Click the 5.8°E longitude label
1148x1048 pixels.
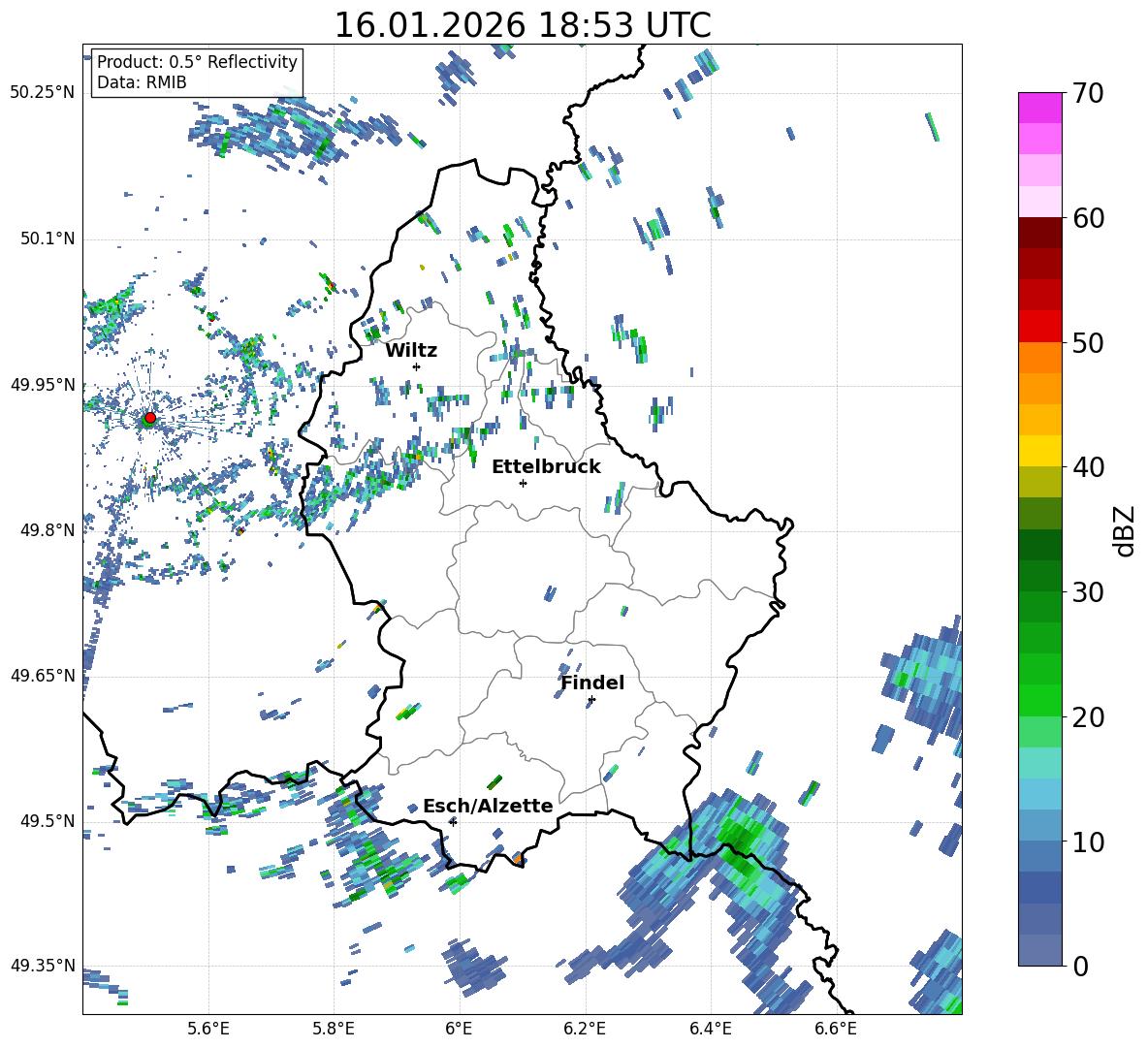[x=334, y=1029]
